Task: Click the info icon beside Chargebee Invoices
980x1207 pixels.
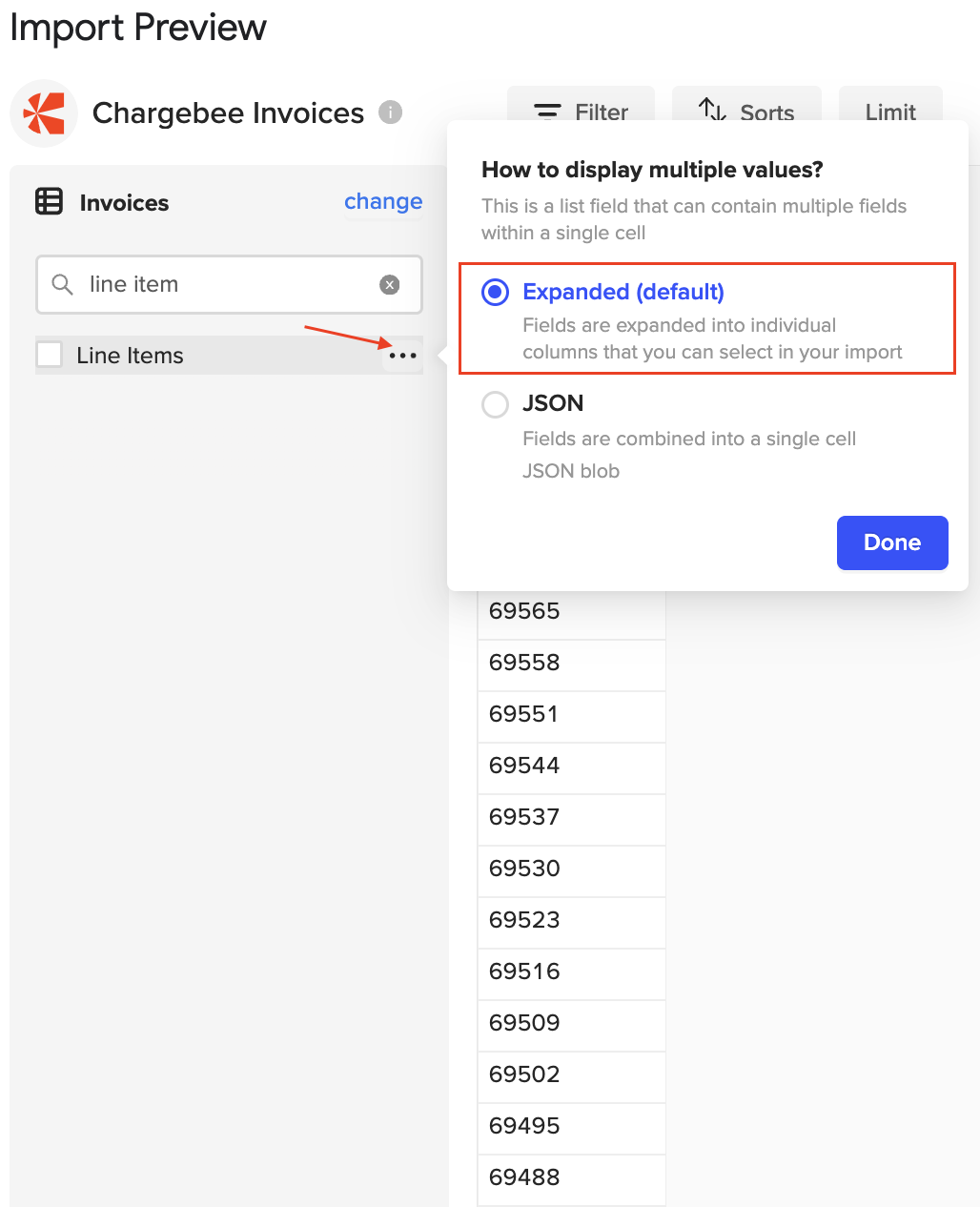Action: (390, 113)
